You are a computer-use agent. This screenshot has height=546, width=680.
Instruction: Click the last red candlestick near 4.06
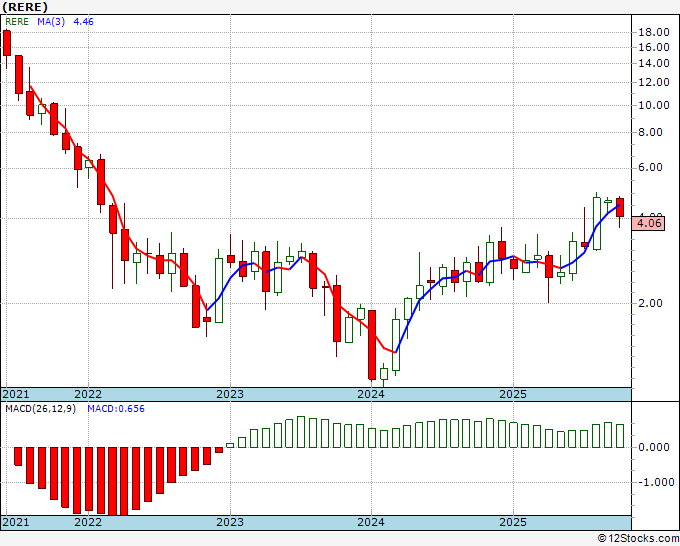[x=620, y=208]
